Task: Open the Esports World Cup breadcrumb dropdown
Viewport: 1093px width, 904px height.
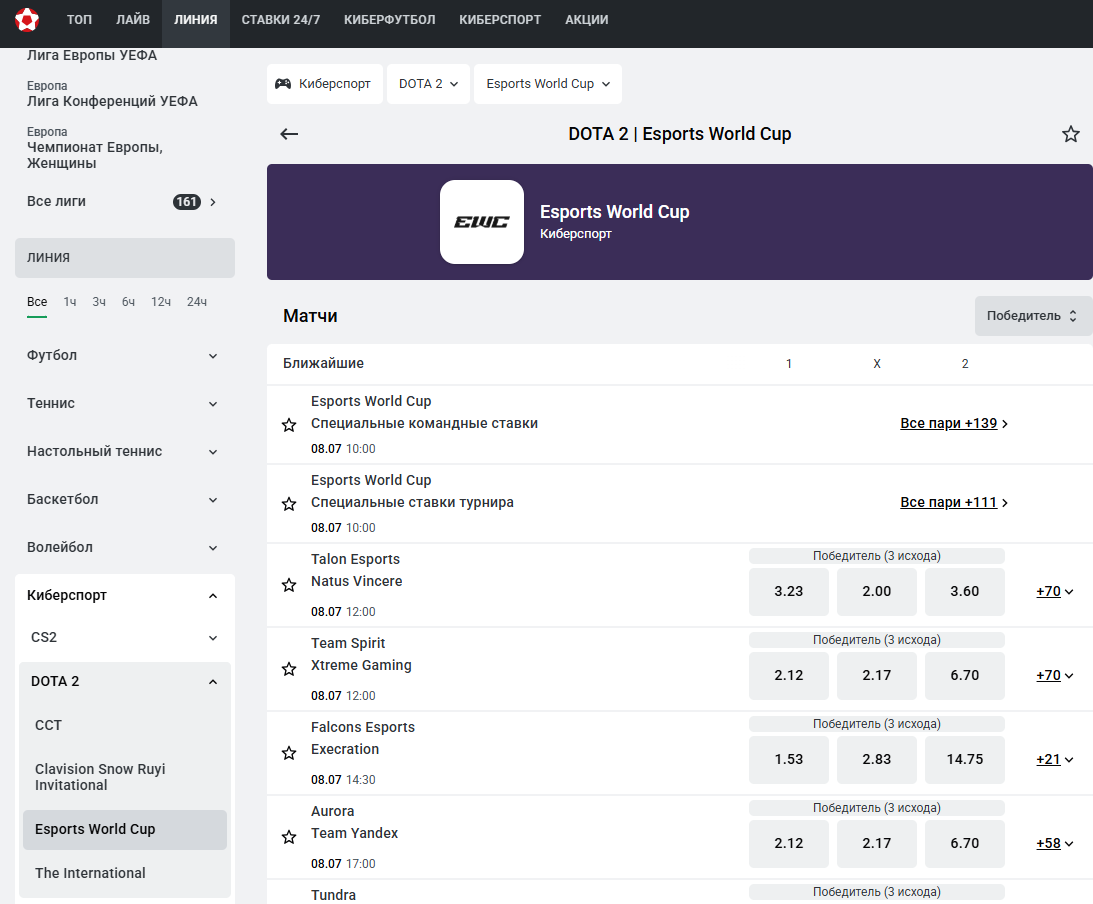Action: [548, 84]
